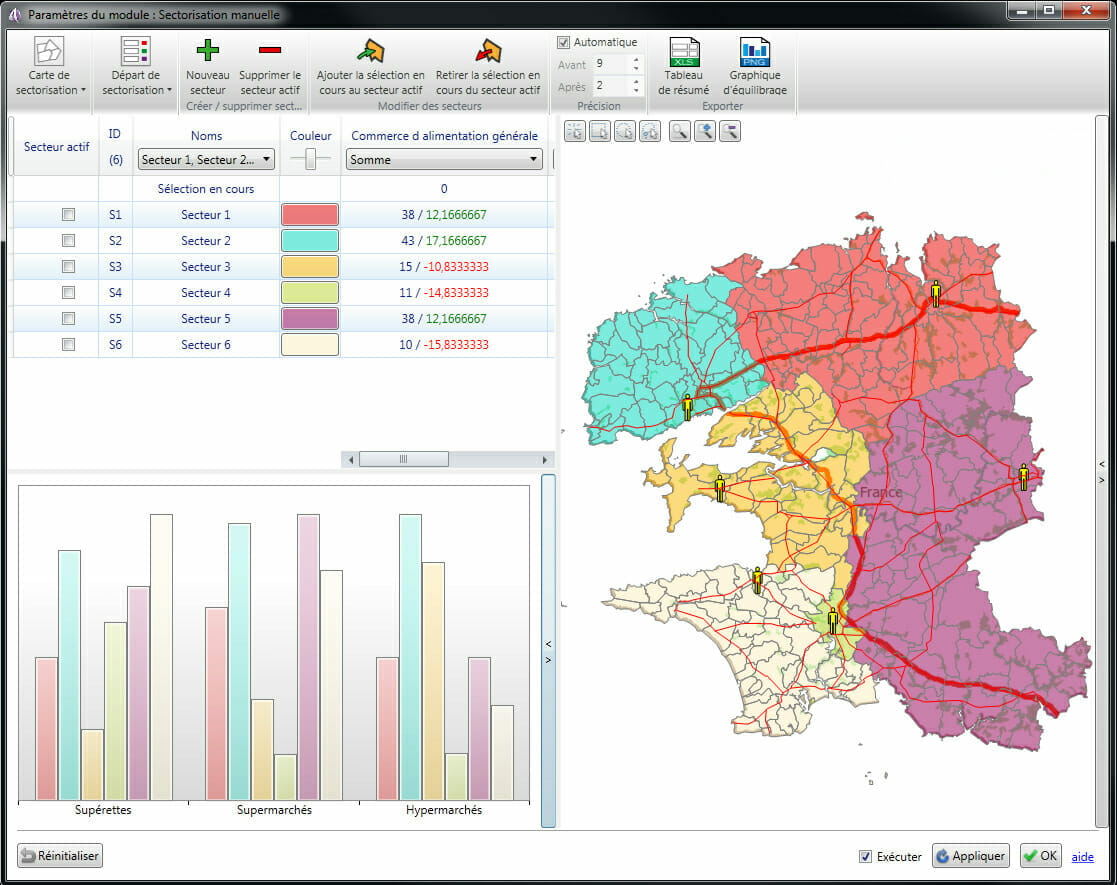Adjust the Couleur opacity slider
The height and width of the screenshot is (885, 1117).
[310, 158]
